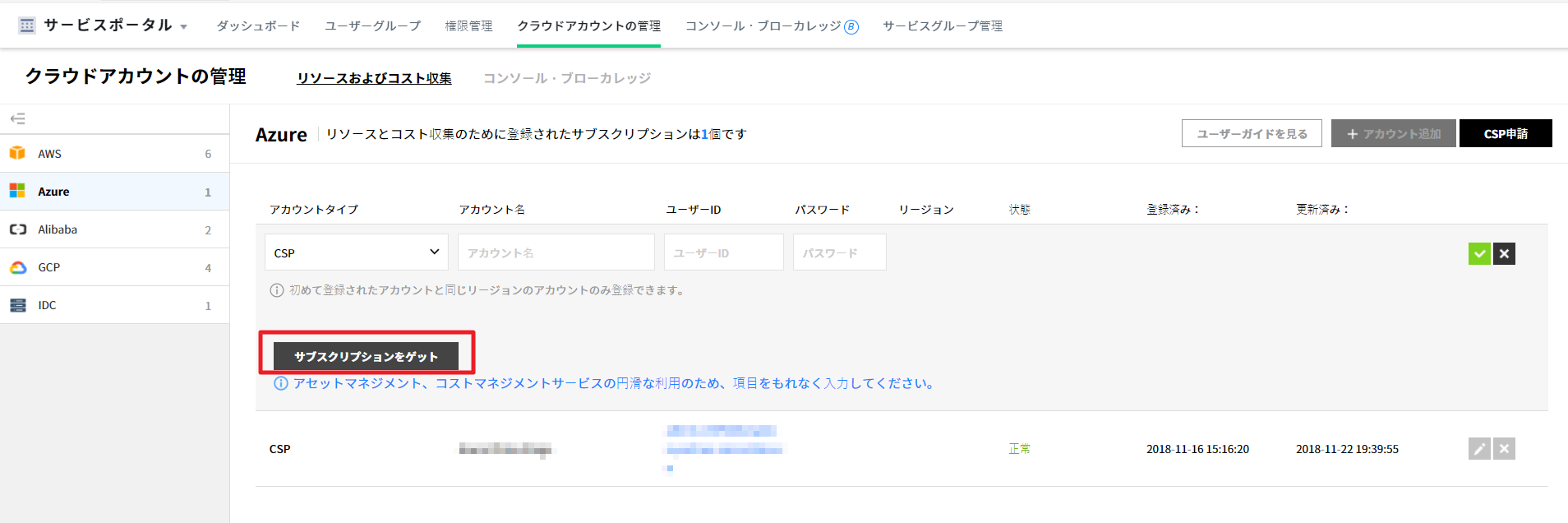Switch to the コンソール・ブローカレッジ sub tab
The image size is (1568, 523).
(566, 78)
